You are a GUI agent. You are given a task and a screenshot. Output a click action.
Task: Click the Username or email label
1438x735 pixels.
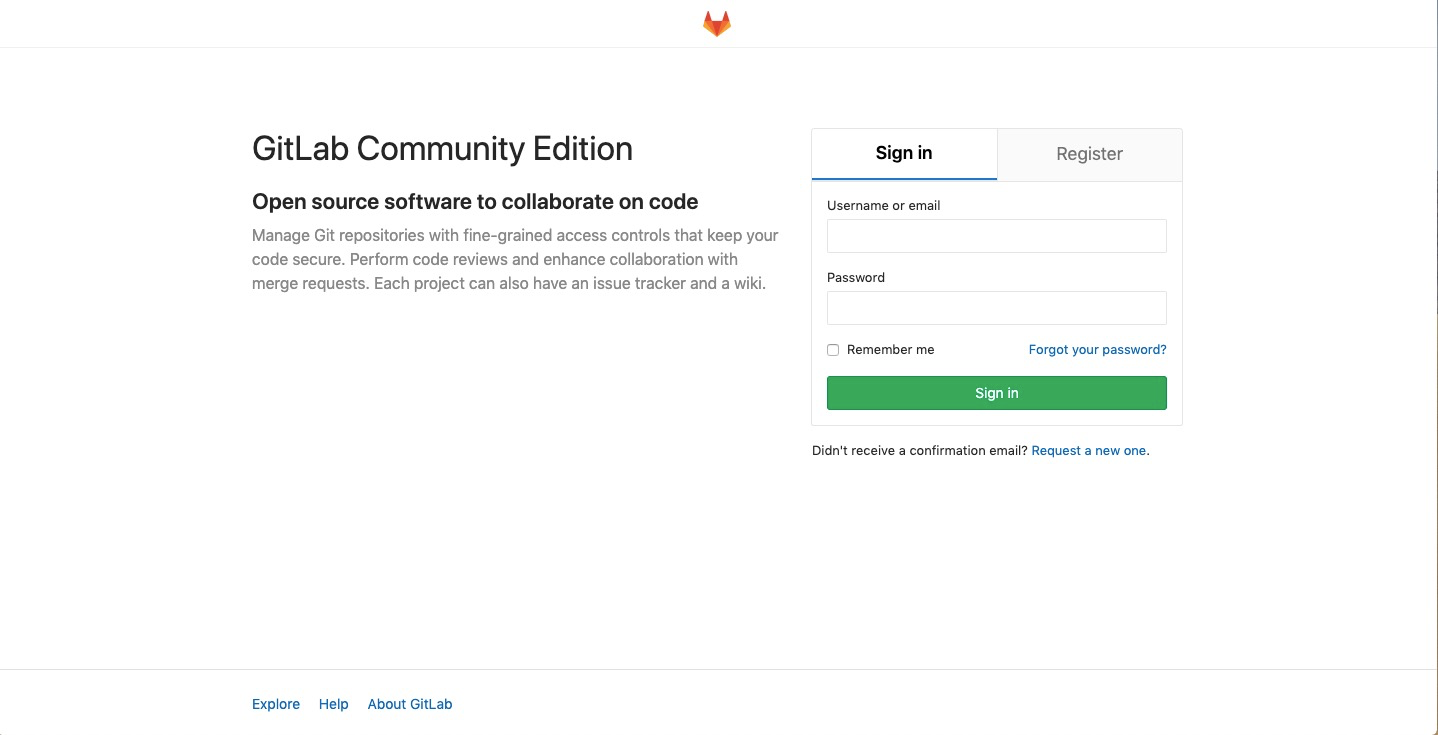point(884,205)
